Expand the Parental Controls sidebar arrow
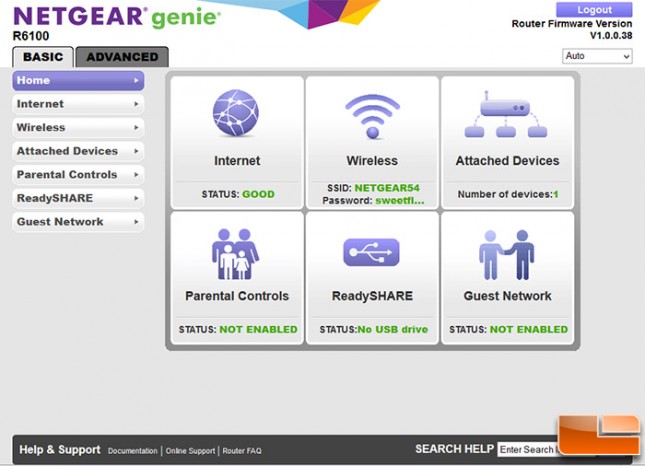 click(136, 175)
